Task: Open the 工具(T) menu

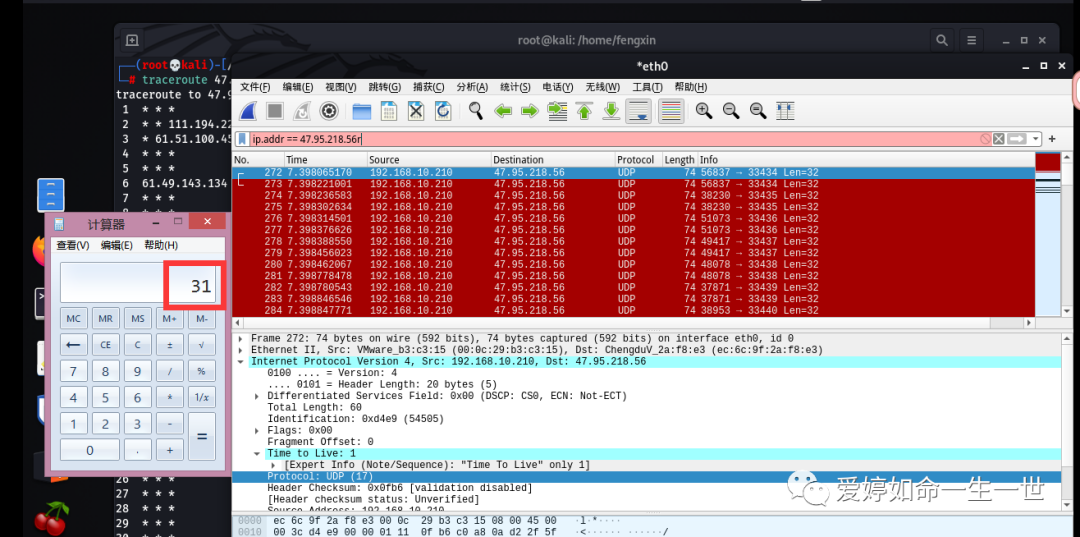Action: point(647,87)
